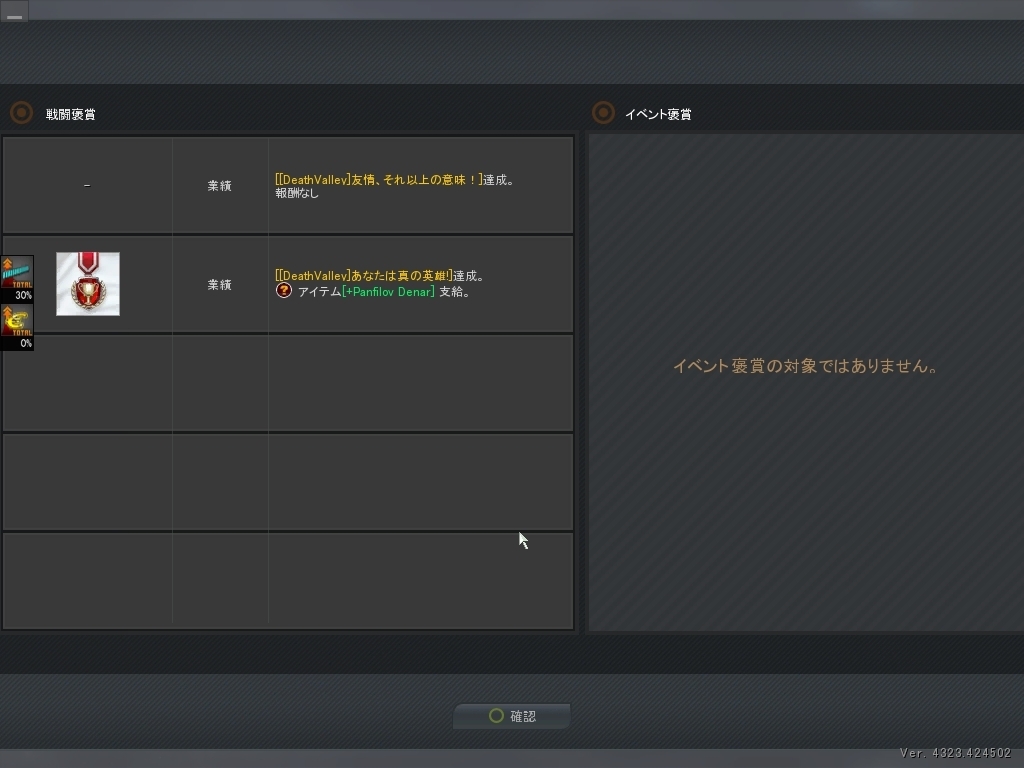Click the 業績 label in the medal row
The width and height of the screenshot is (1024, 768).
tap(219, 285)
